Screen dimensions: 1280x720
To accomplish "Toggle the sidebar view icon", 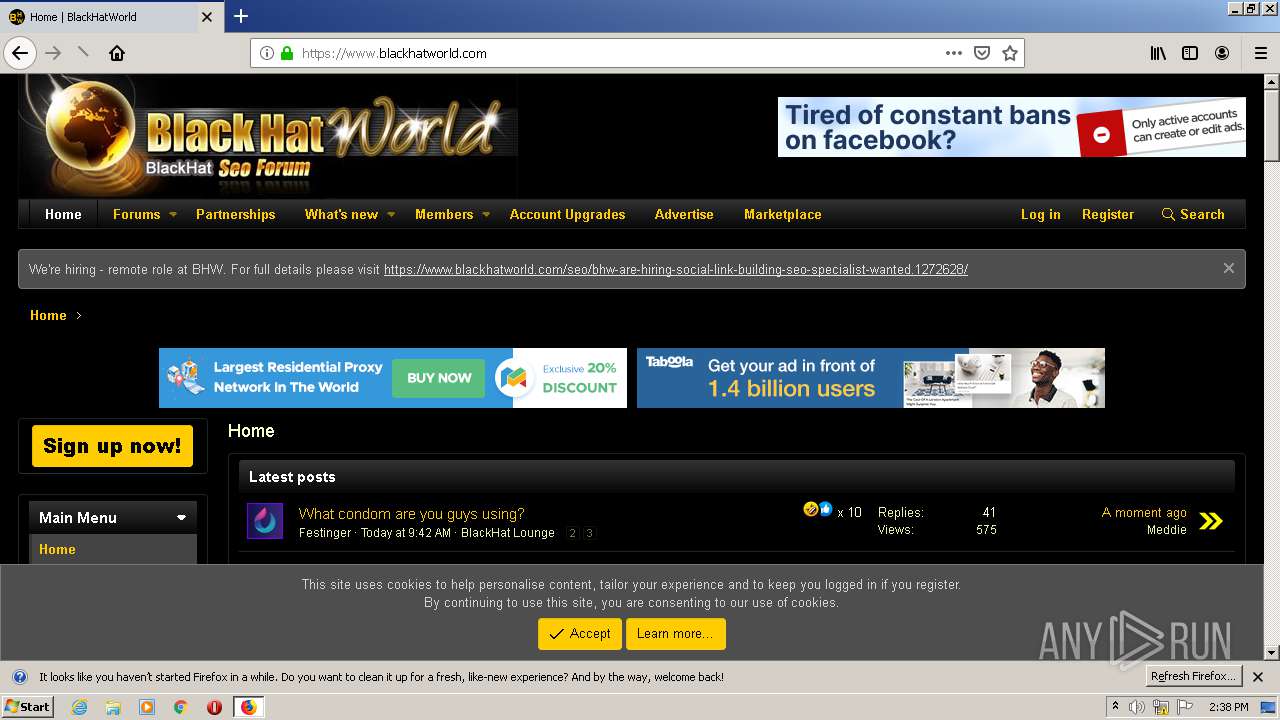I will [x=1190, y=53].
